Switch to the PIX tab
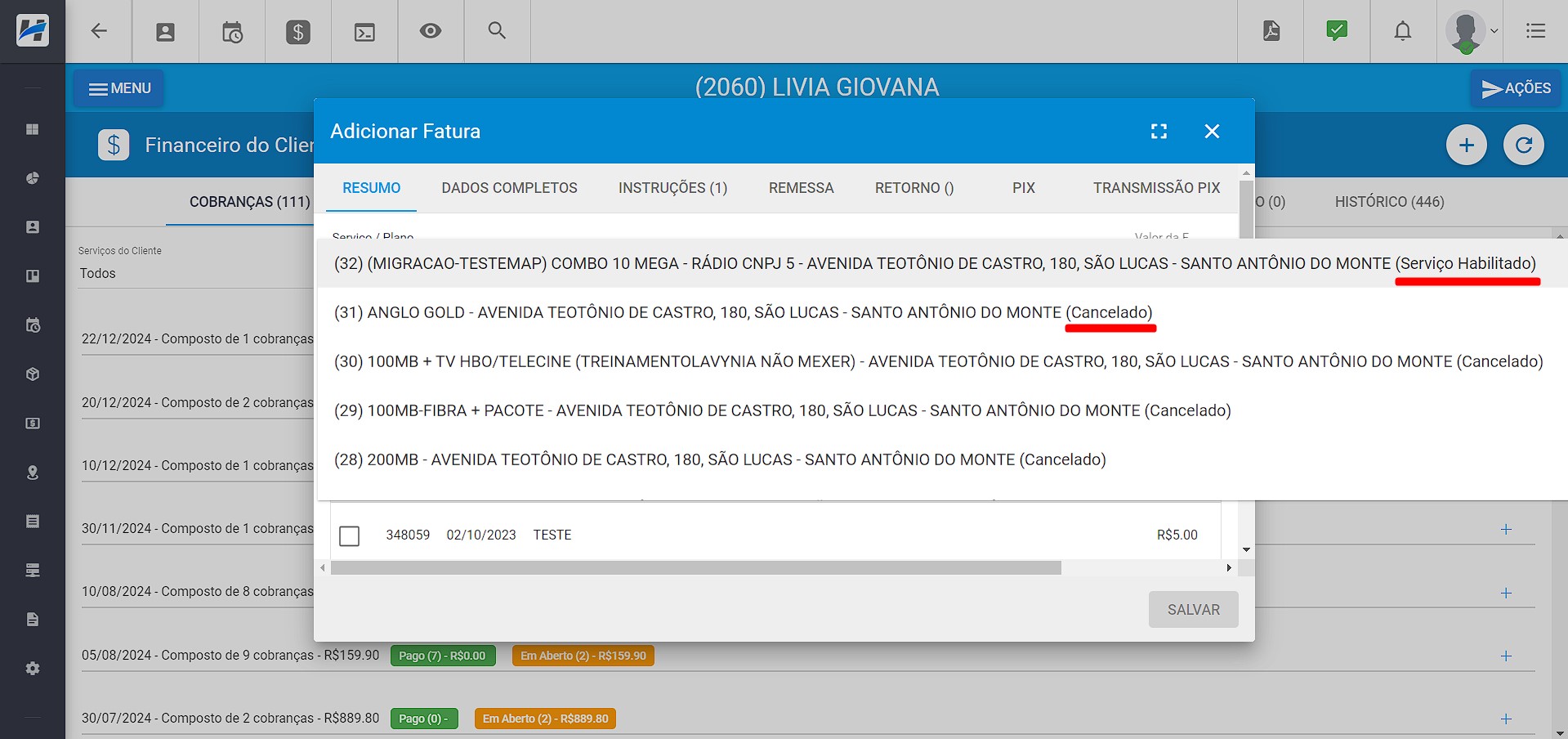This screenshot has width=1568, height=739. [1024, 188]
